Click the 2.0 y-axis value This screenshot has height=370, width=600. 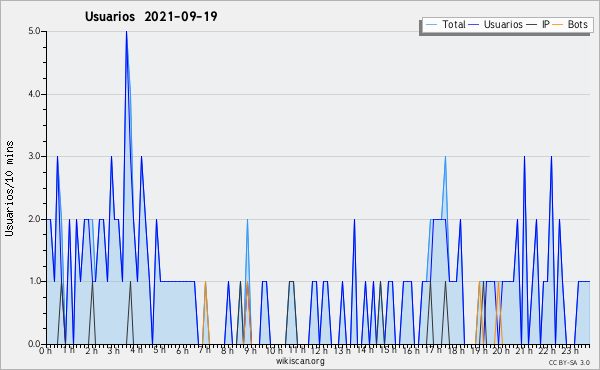tap(34, 219)
